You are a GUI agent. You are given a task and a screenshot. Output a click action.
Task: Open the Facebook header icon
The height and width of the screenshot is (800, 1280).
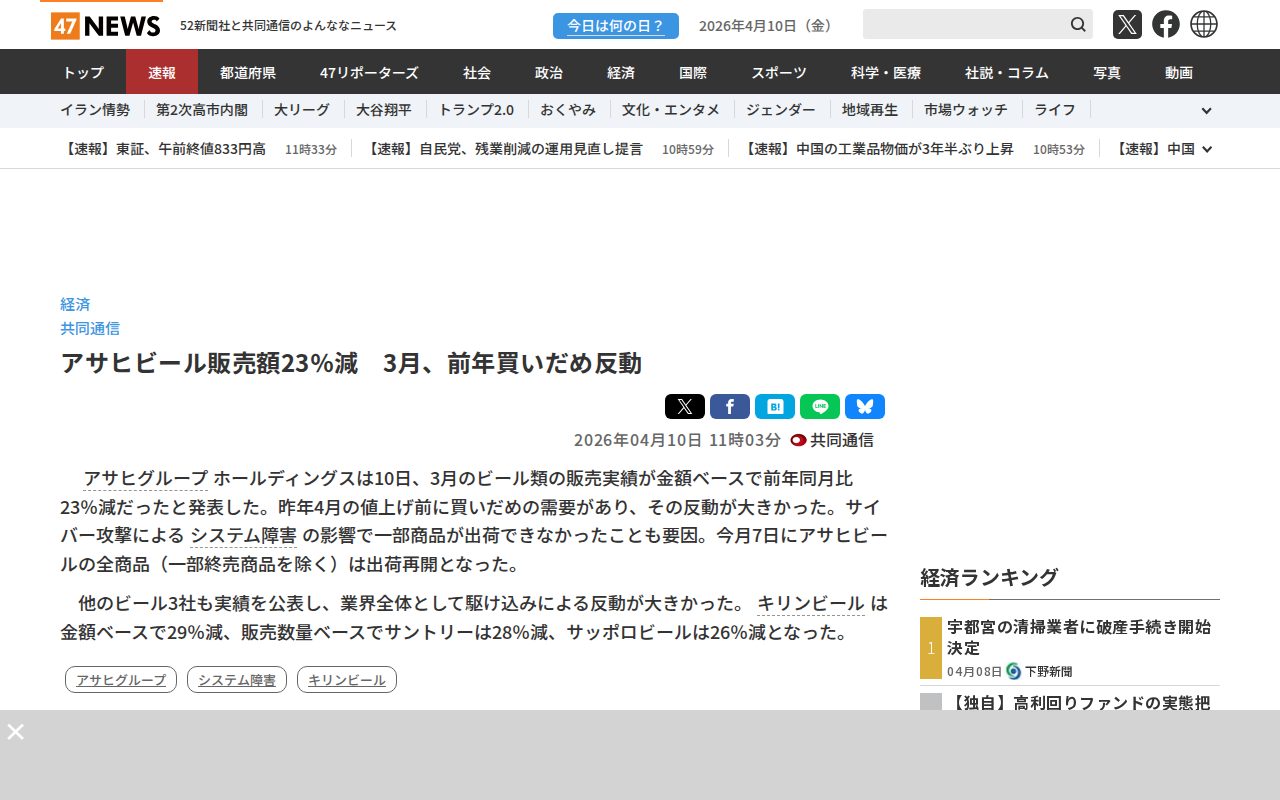pos(1166,24)
